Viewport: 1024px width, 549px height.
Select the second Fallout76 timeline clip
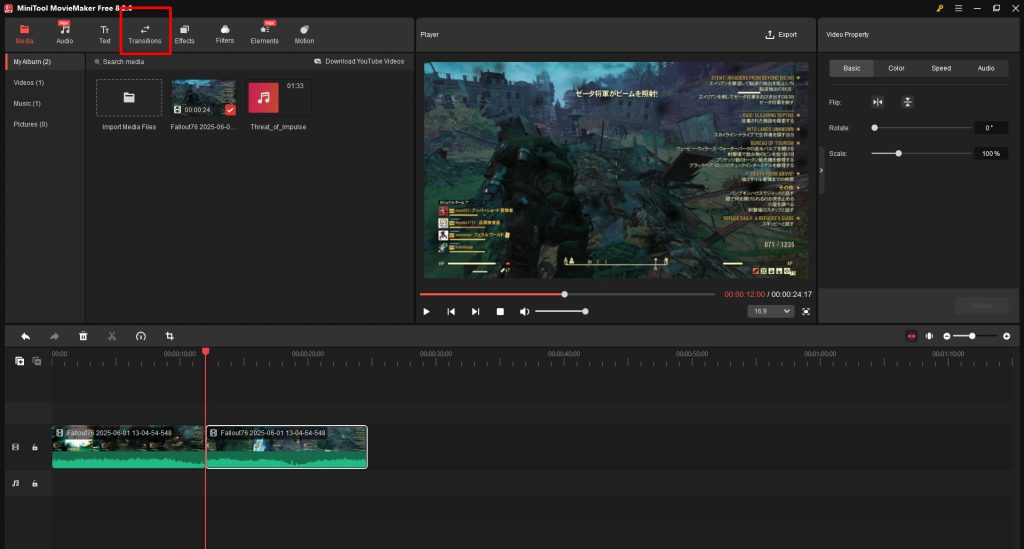click(x=287, y=447)
